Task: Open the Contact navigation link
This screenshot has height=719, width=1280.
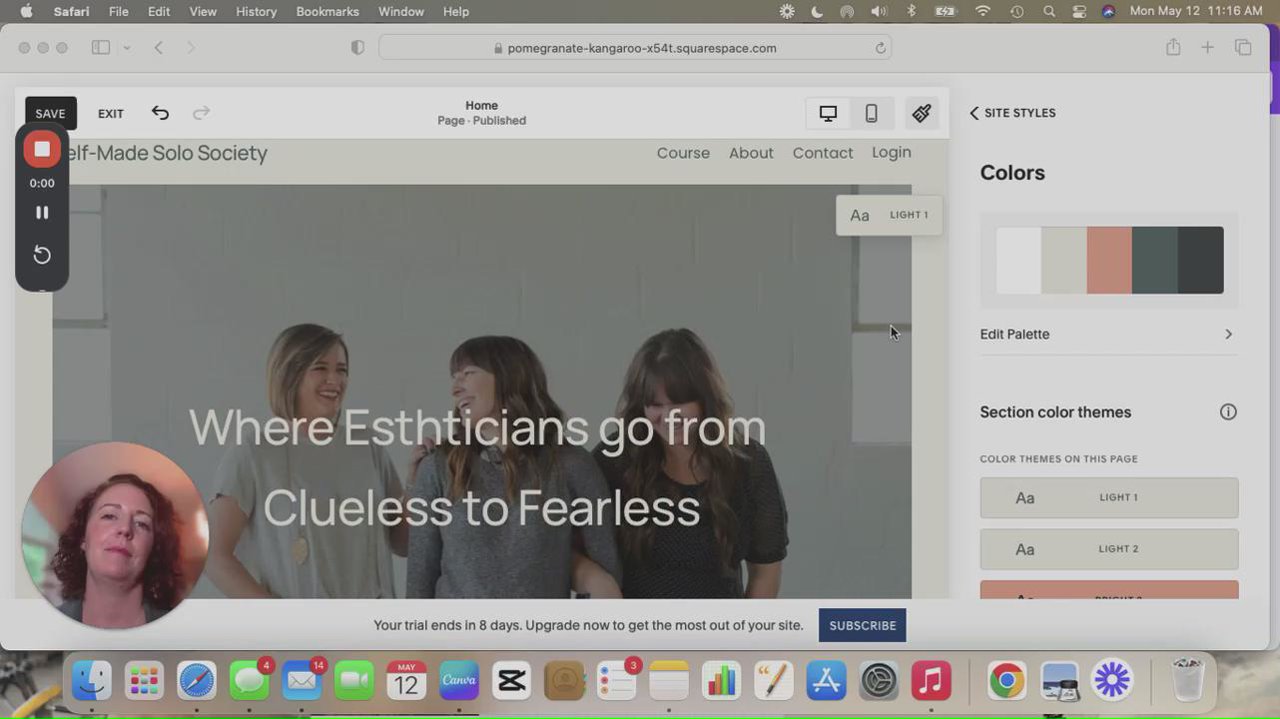Action: pos(823,153)
